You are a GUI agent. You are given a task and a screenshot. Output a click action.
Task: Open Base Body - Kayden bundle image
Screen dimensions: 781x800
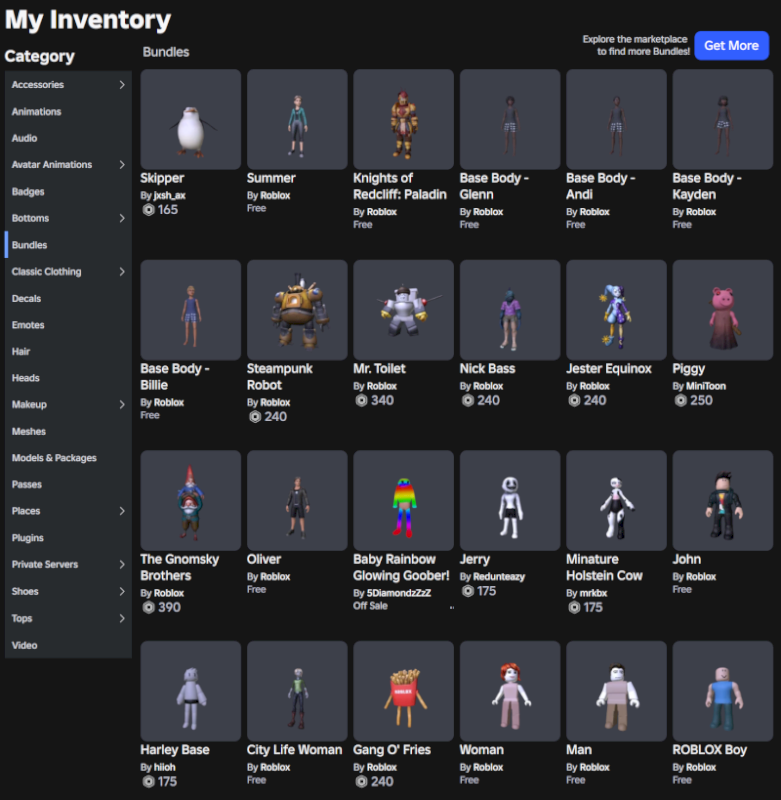coord(723,119)
